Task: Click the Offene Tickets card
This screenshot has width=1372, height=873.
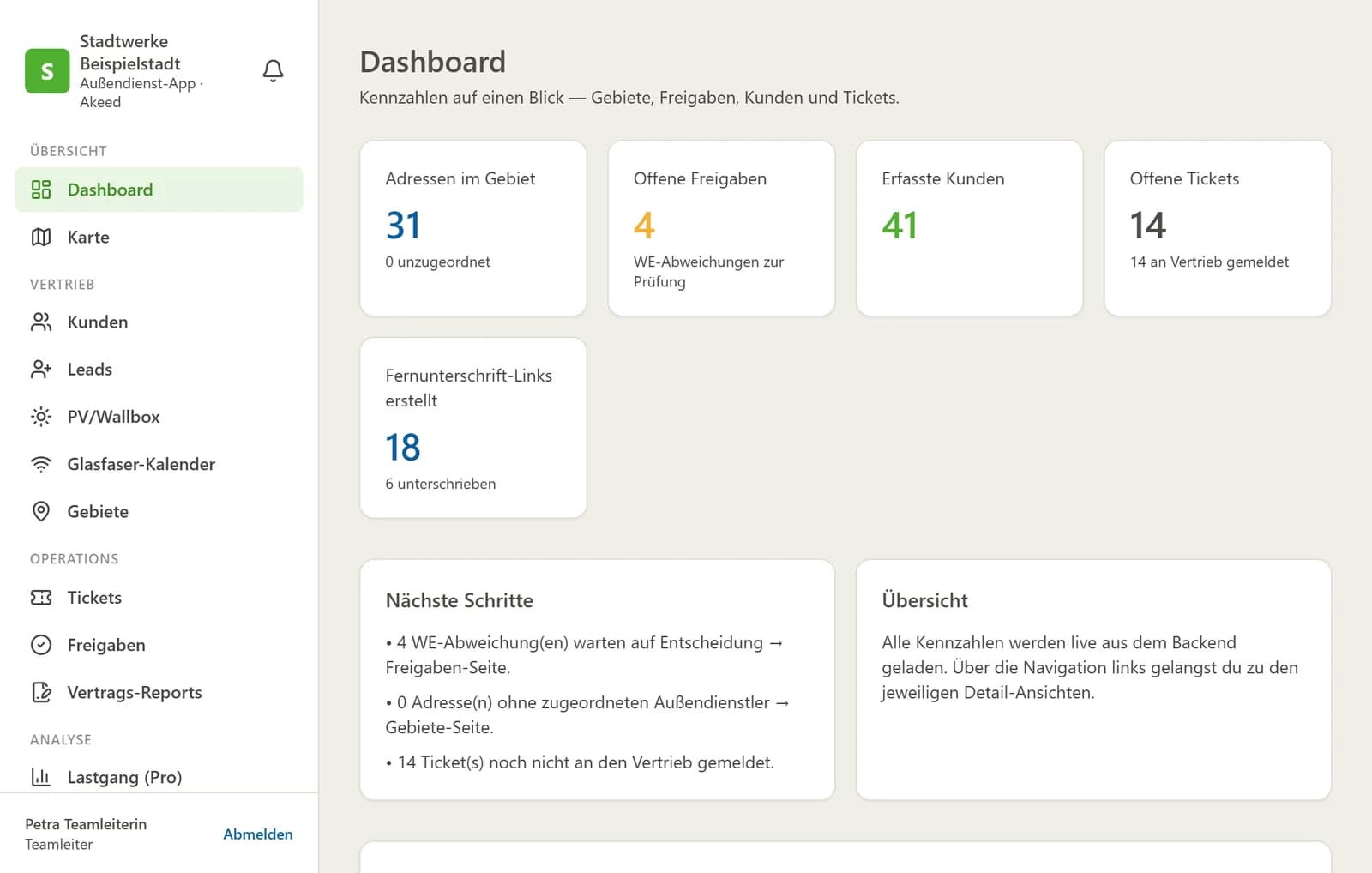Action: pyautogui.click(x=1218, y=228)
